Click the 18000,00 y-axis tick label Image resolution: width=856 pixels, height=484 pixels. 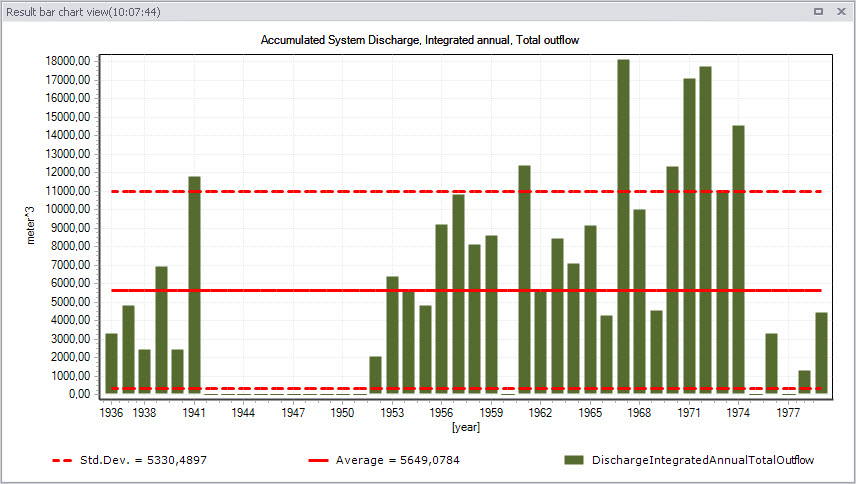point(68,61)
